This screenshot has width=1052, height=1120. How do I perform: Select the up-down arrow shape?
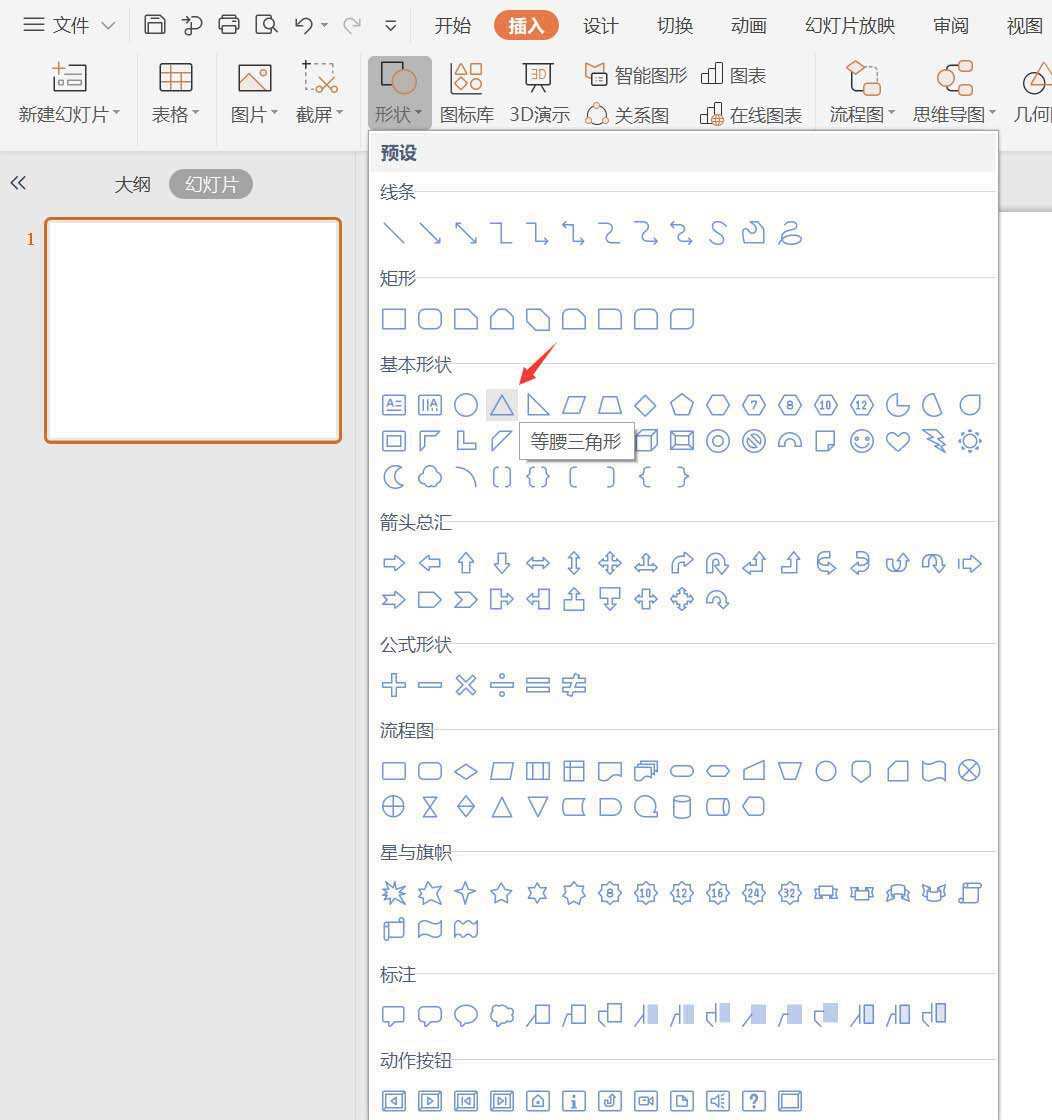point(573,564)
